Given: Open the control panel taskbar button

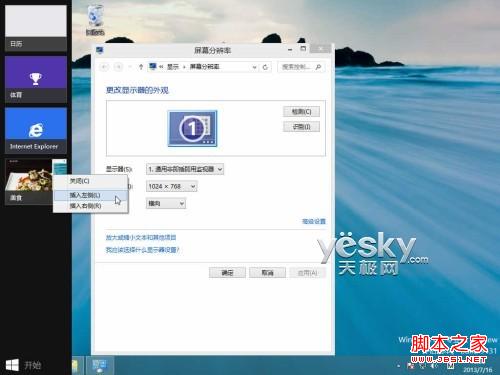Looking at the screenshot, I should click(100, 365).
